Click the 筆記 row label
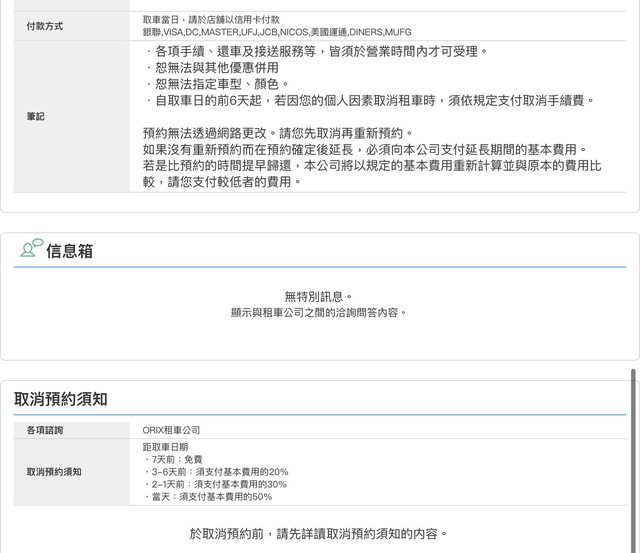The image size is (640, 553). (x=35, y=117)
